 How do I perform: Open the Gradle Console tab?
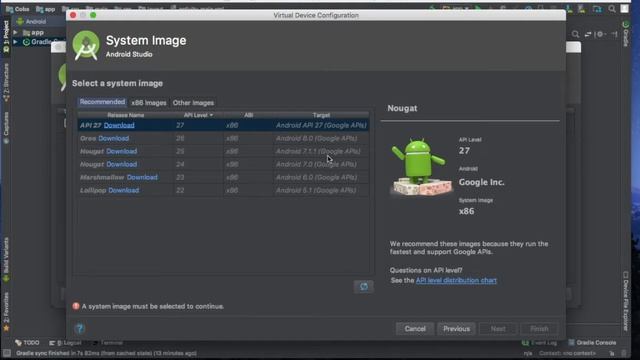pyautogui.click(x=592, y=343)
